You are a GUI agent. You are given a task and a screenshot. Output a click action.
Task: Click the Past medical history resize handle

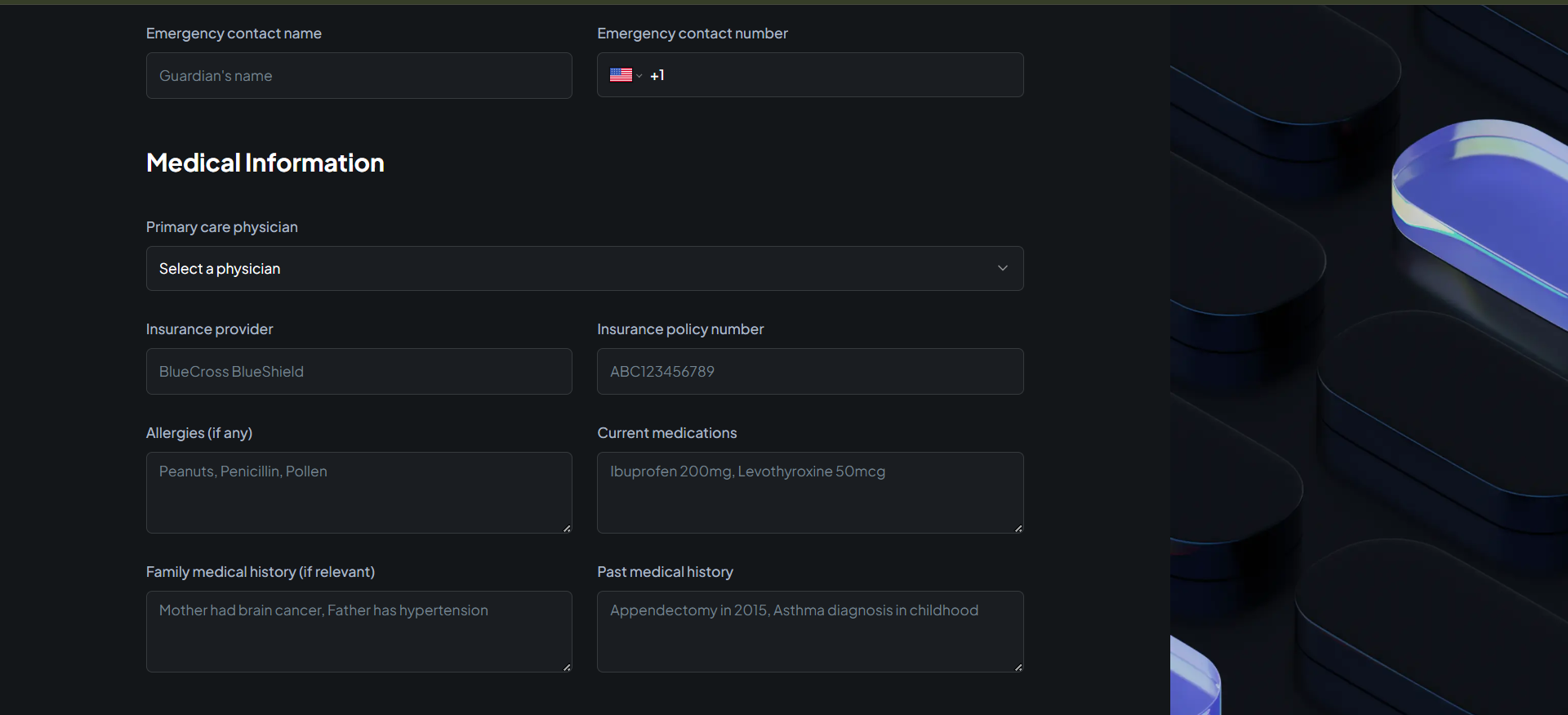1018,667
